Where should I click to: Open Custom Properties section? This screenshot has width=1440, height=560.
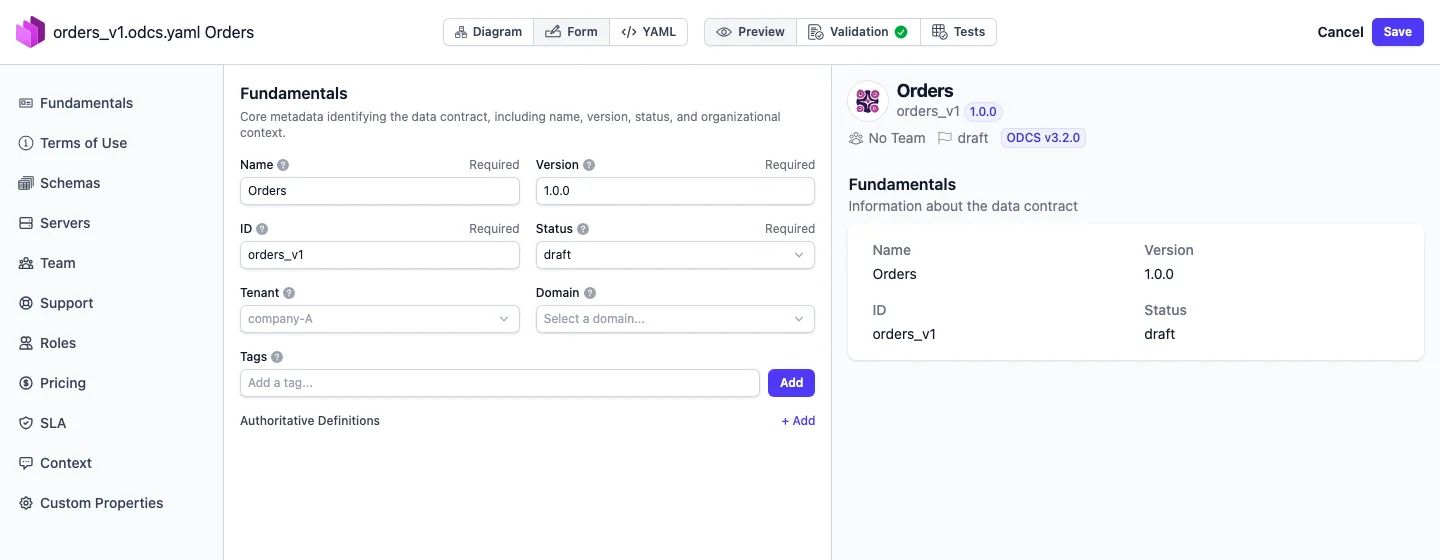(x=111, y=503)
